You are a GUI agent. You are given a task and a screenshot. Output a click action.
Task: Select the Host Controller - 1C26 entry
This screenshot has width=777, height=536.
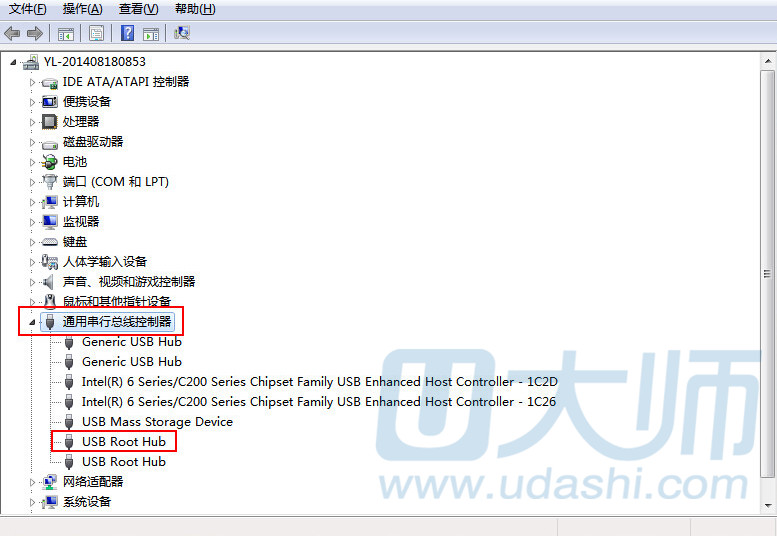coord(319,402)
